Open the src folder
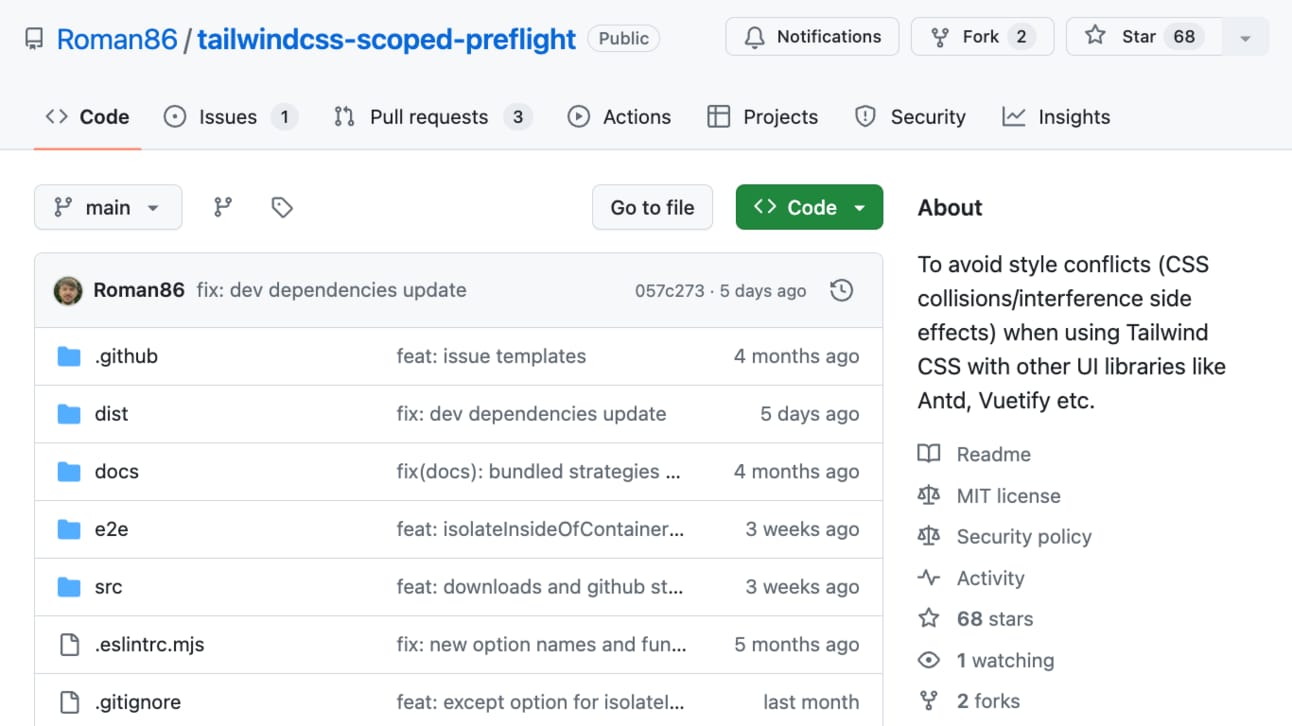The height and width of the screenshot is (726, 1292). click(x=108, y=587)
